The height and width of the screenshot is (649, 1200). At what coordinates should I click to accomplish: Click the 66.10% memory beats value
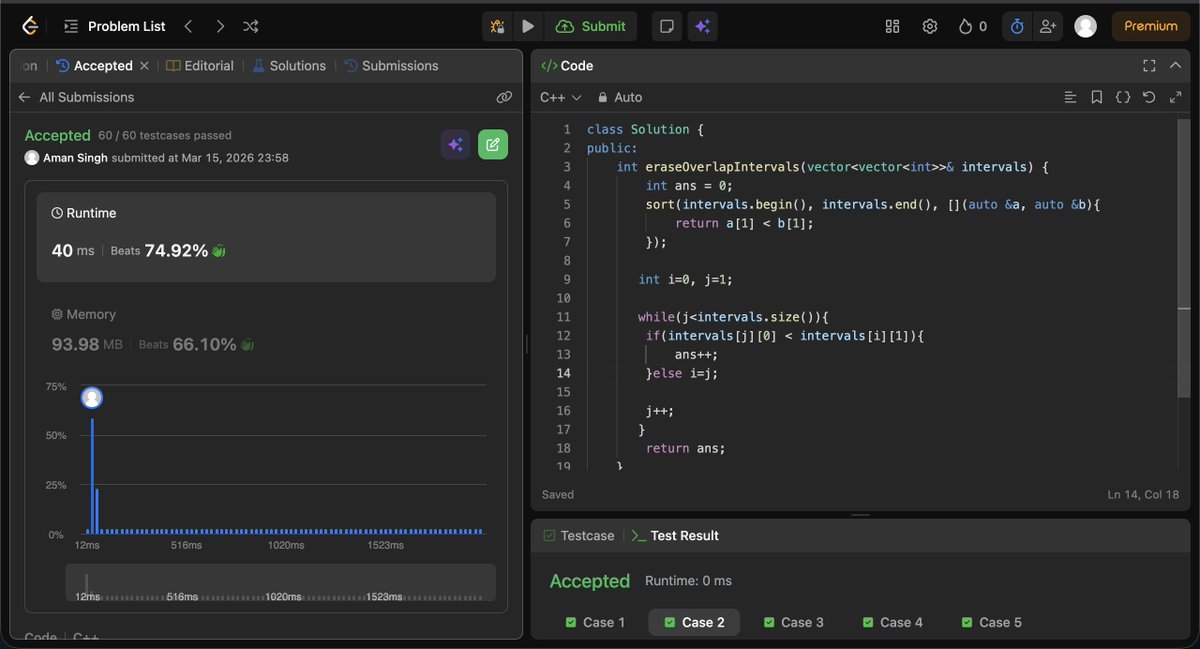[204, 344]
